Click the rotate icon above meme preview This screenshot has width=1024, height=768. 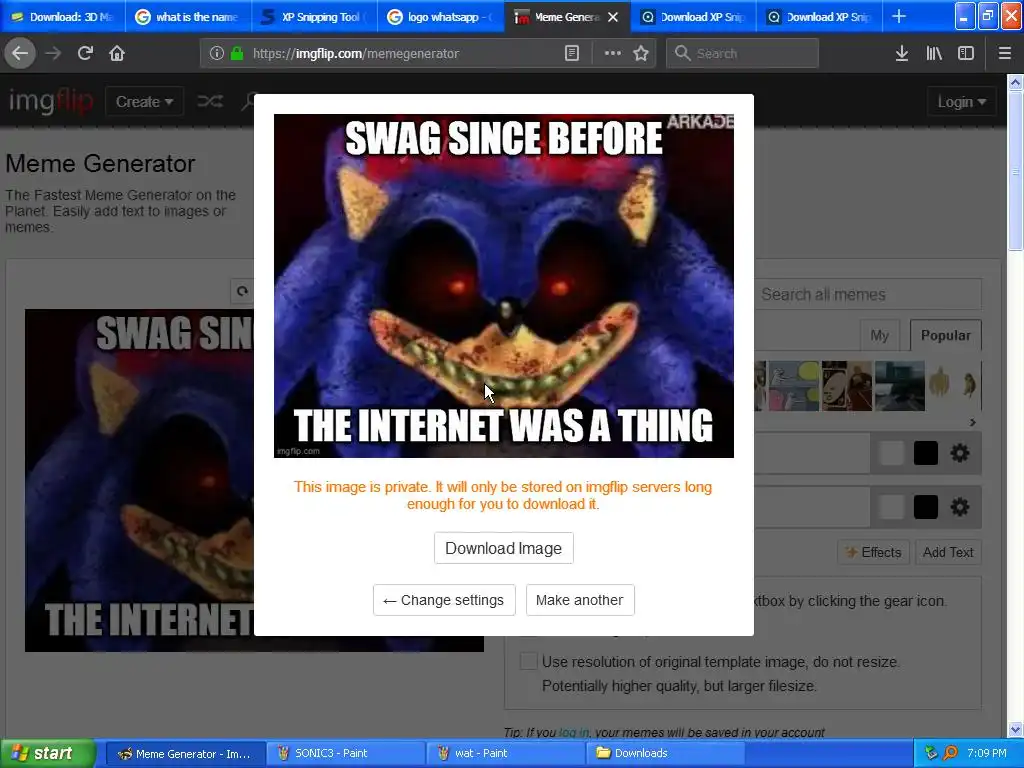tap(242, 291)
